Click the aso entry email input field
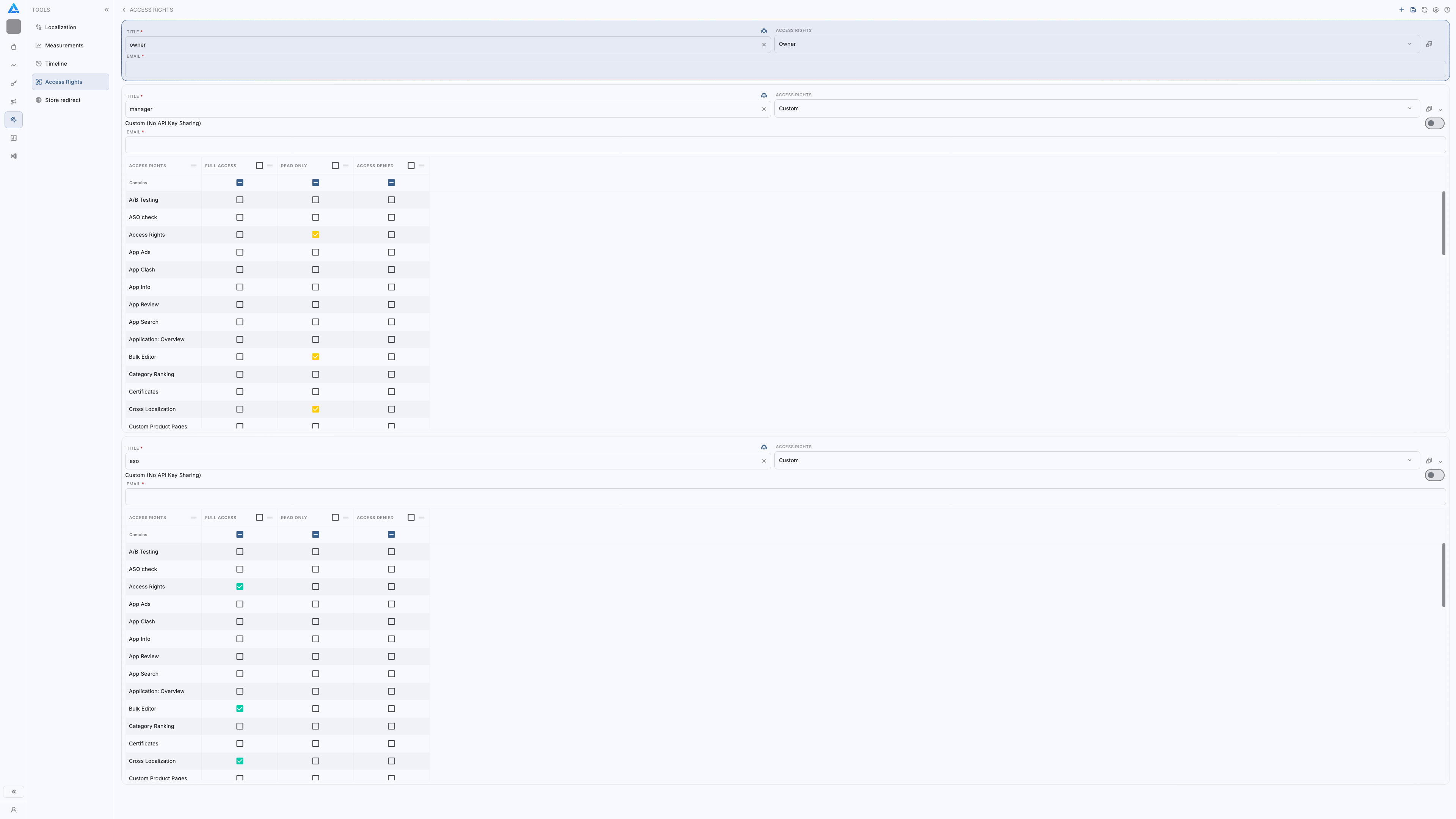This screenshot has width=1456, height=819. (x=785, y=496)
